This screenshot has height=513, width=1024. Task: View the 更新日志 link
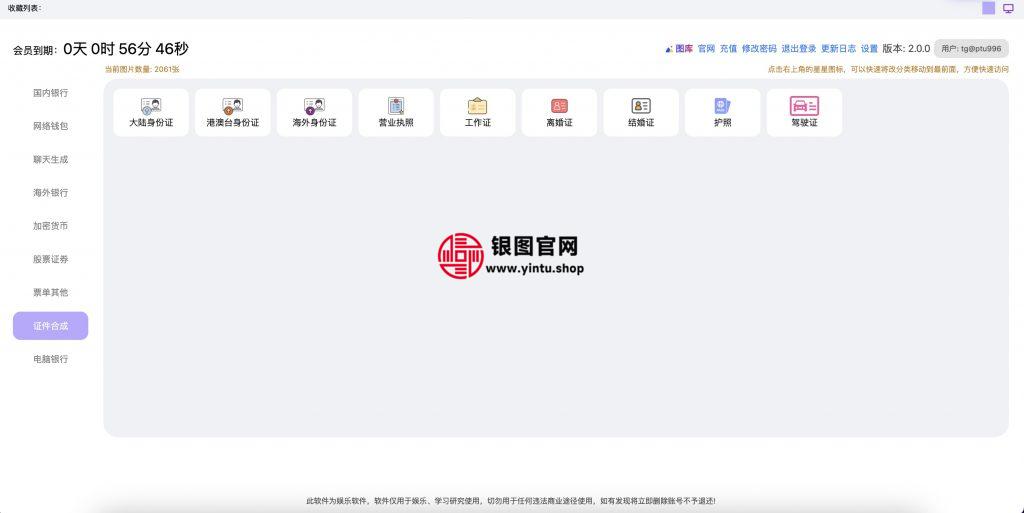pyautogui.click(x=839, y=49)
